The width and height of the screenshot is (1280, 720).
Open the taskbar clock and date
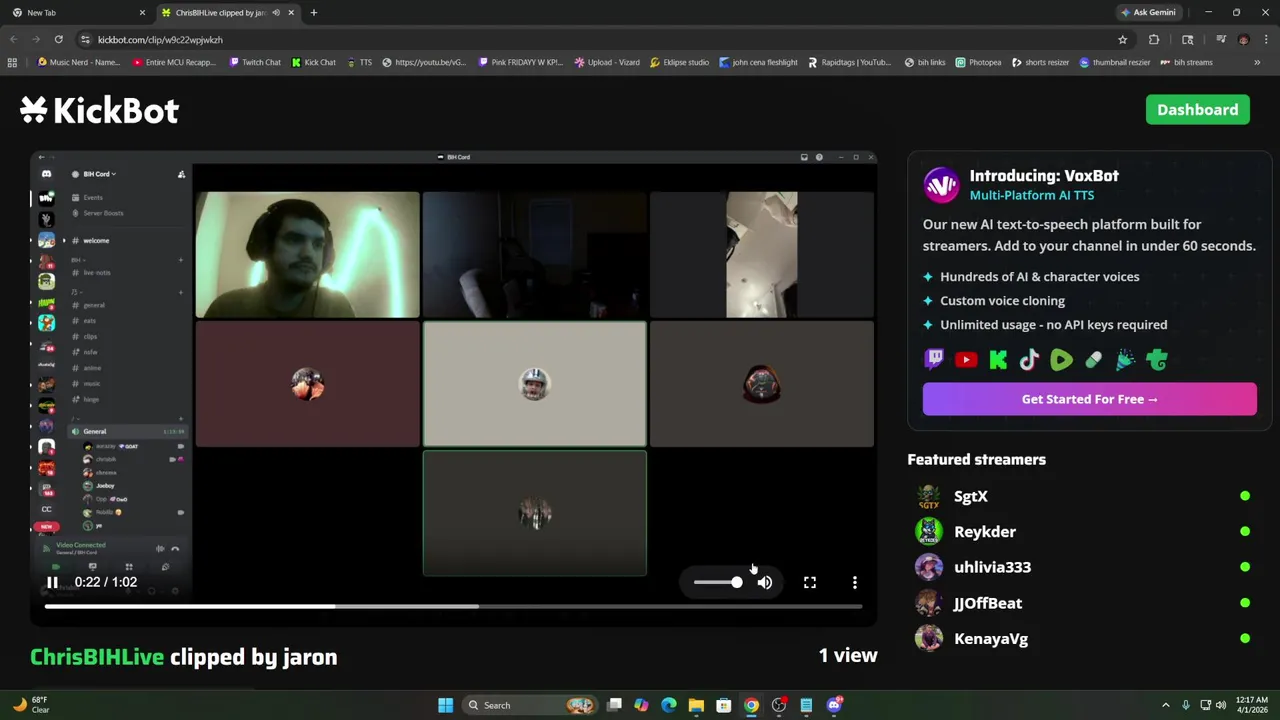pyautogui.click(x=1253, y=705)
